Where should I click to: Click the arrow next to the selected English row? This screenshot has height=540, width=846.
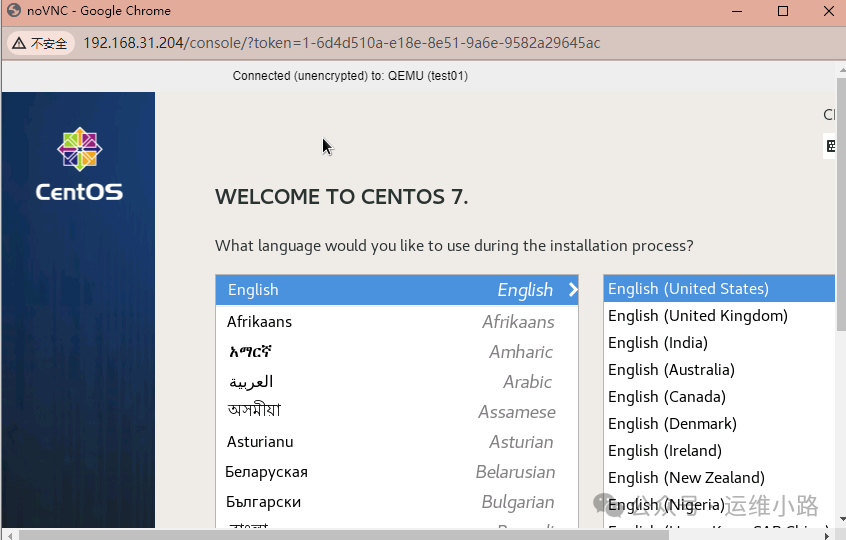point(572,290)
